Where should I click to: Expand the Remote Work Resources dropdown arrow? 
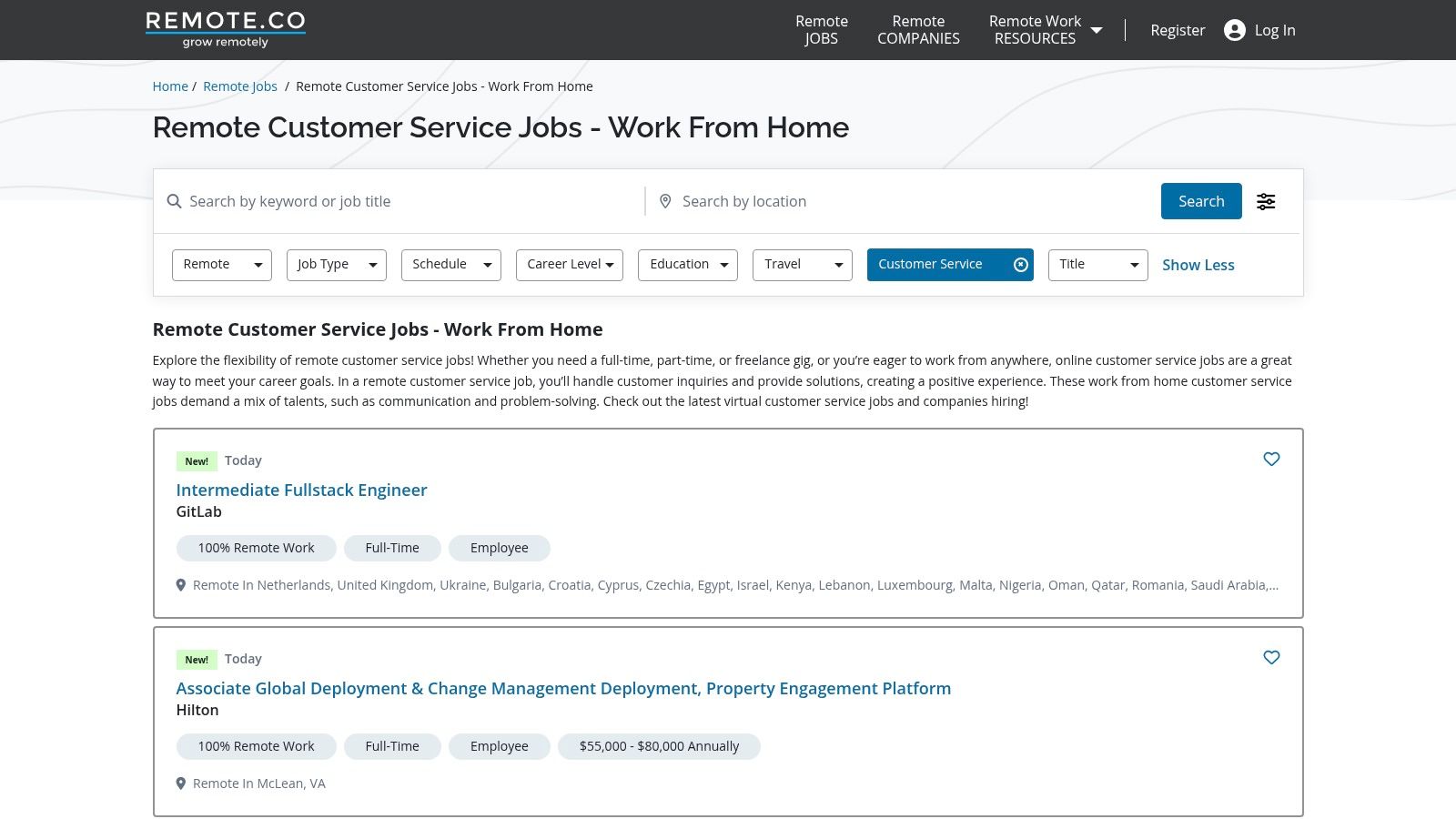pos(1097,30)
